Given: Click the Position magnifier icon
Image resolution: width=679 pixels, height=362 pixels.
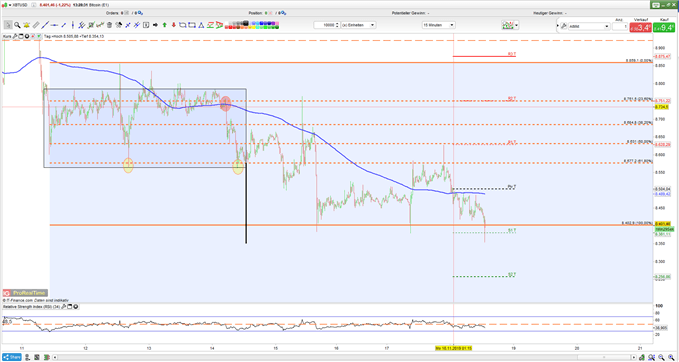Looking at the screenshot, I should click(x=283, y=13).
